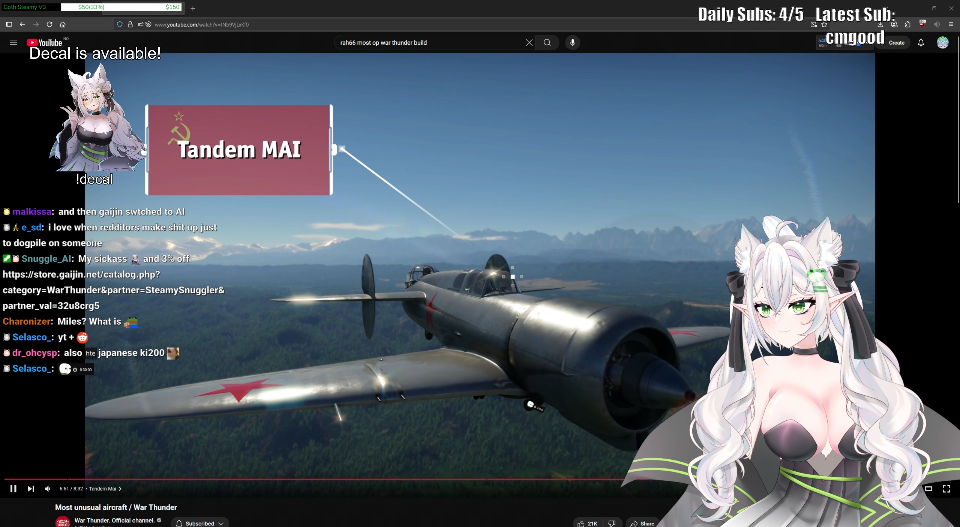Open the store.gaijin.net link in chat
This screenshot has width=960, height=527.
tap(113, 290)
